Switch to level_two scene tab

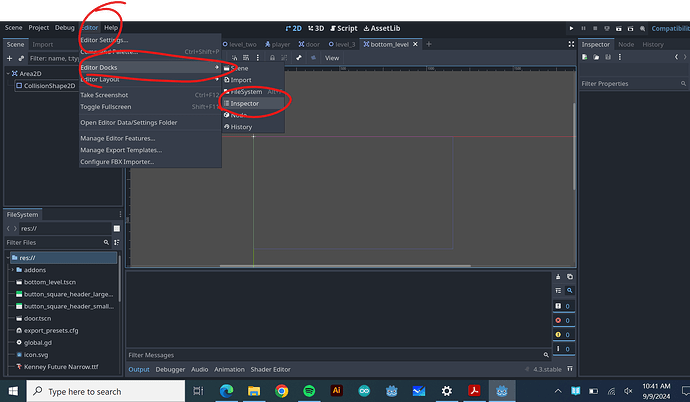point(240,44)
